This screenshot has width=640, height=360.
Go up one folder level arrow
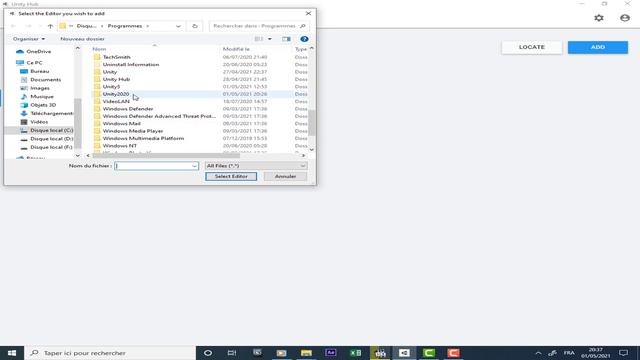50,26
